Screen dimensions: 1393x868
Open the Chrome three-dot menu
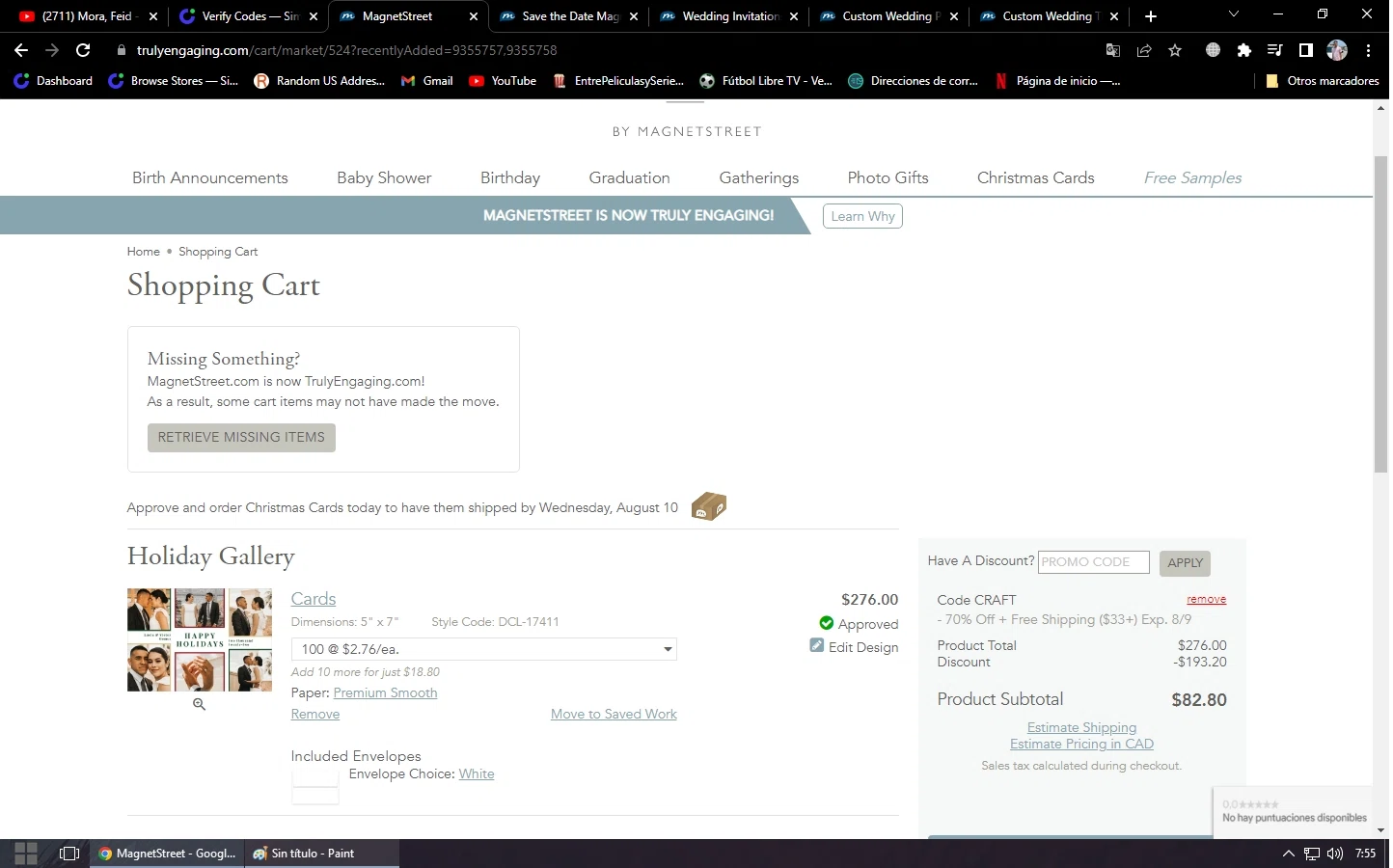coord(1368,50)
